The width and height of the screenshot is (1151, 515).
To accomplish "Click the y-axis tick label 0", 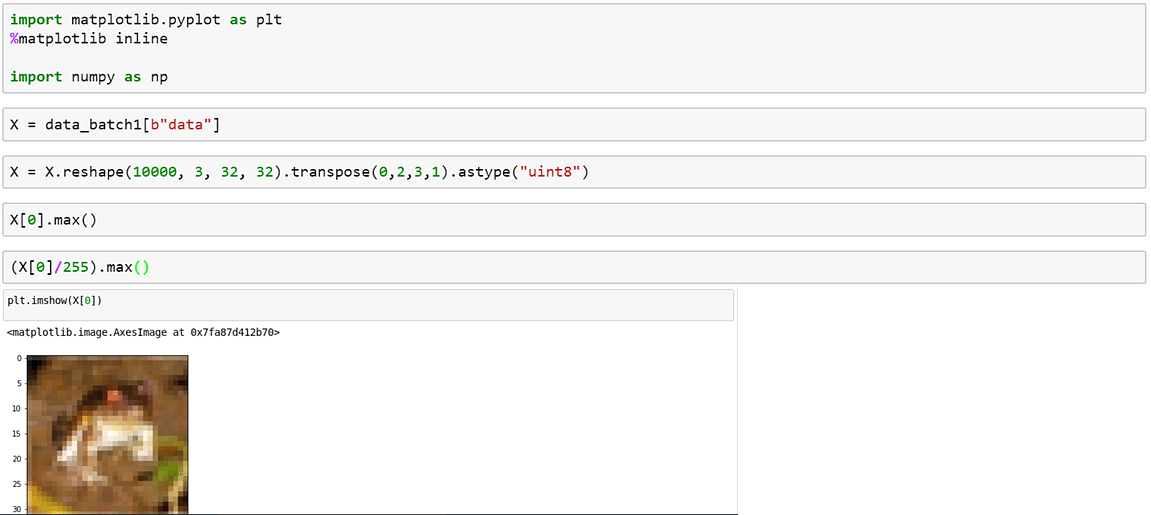I will tap(20, 359).
